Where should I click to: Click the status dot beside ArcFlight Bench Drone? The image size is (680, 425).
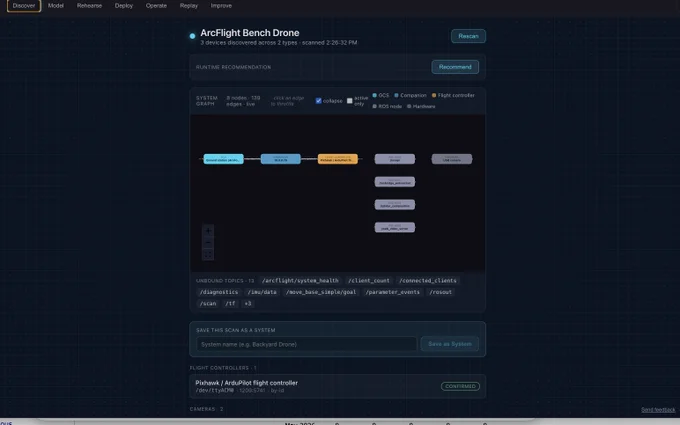tap(193, 36)
